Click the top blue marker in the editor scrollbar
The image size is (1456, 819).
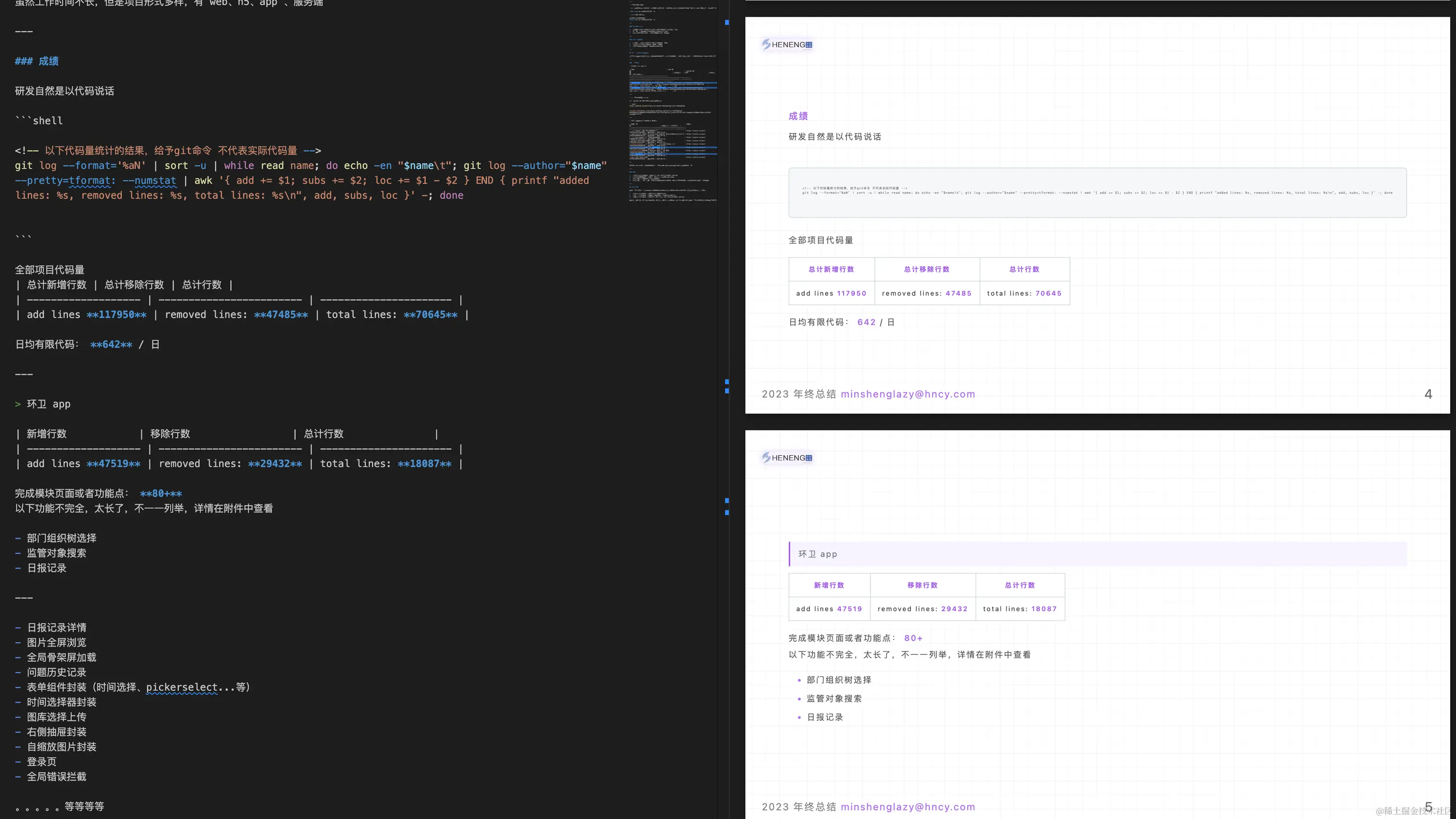pos(727,23)
